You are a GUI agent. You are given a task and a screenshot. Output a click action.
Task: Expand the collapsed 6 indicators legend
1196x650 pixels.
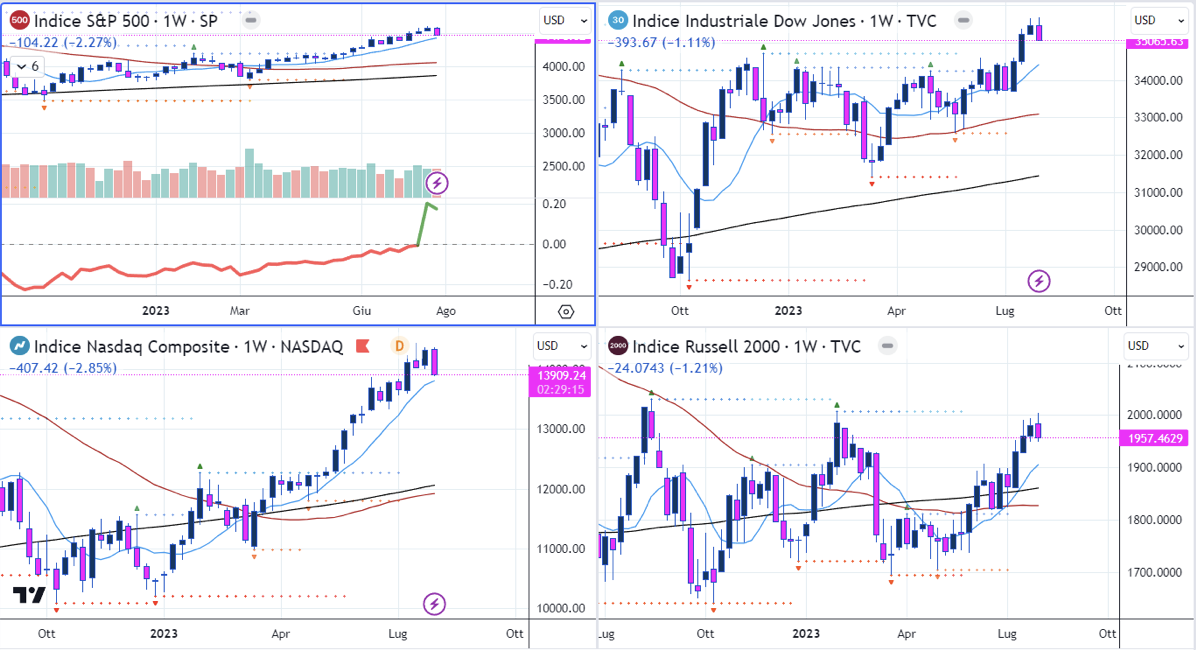pyautogui.click(x=27, y=66)
